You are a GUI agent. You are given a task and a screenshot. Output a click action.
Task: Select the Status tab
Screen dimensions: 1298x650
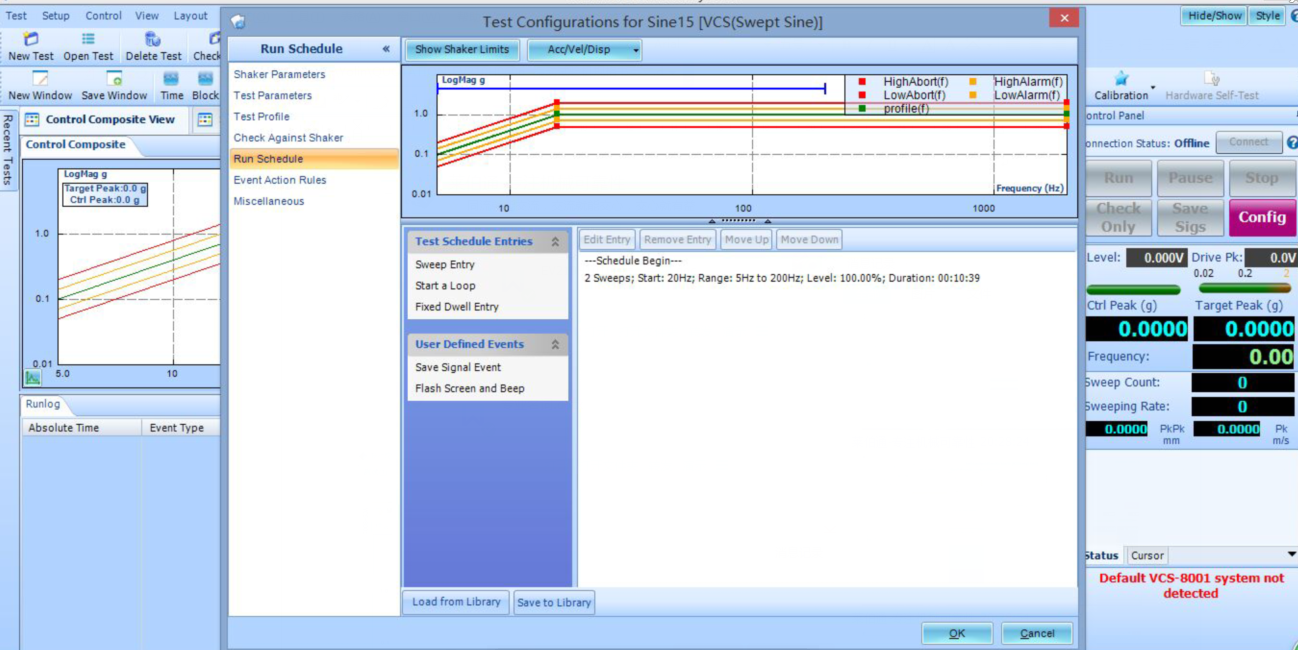click(1102, 556)
